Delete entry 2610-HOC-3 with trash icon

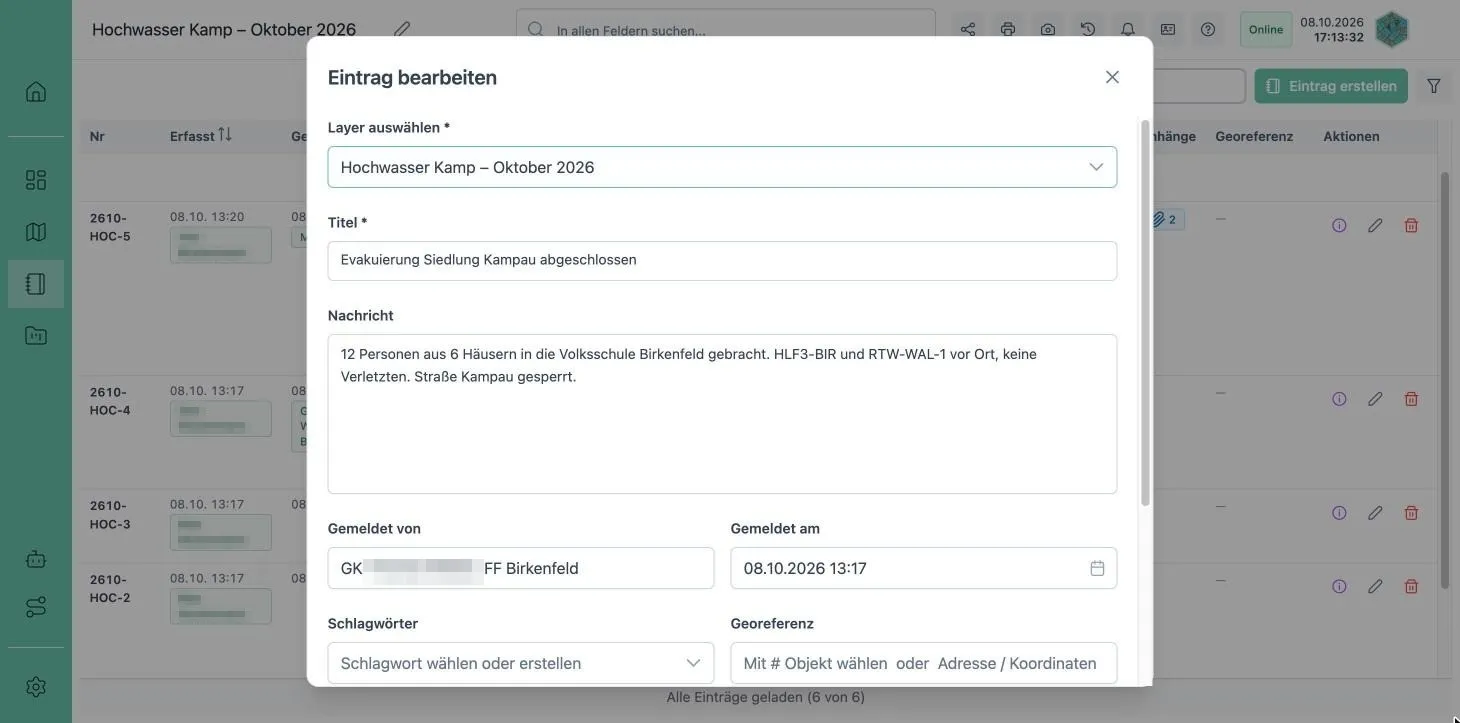[1411, 513]
